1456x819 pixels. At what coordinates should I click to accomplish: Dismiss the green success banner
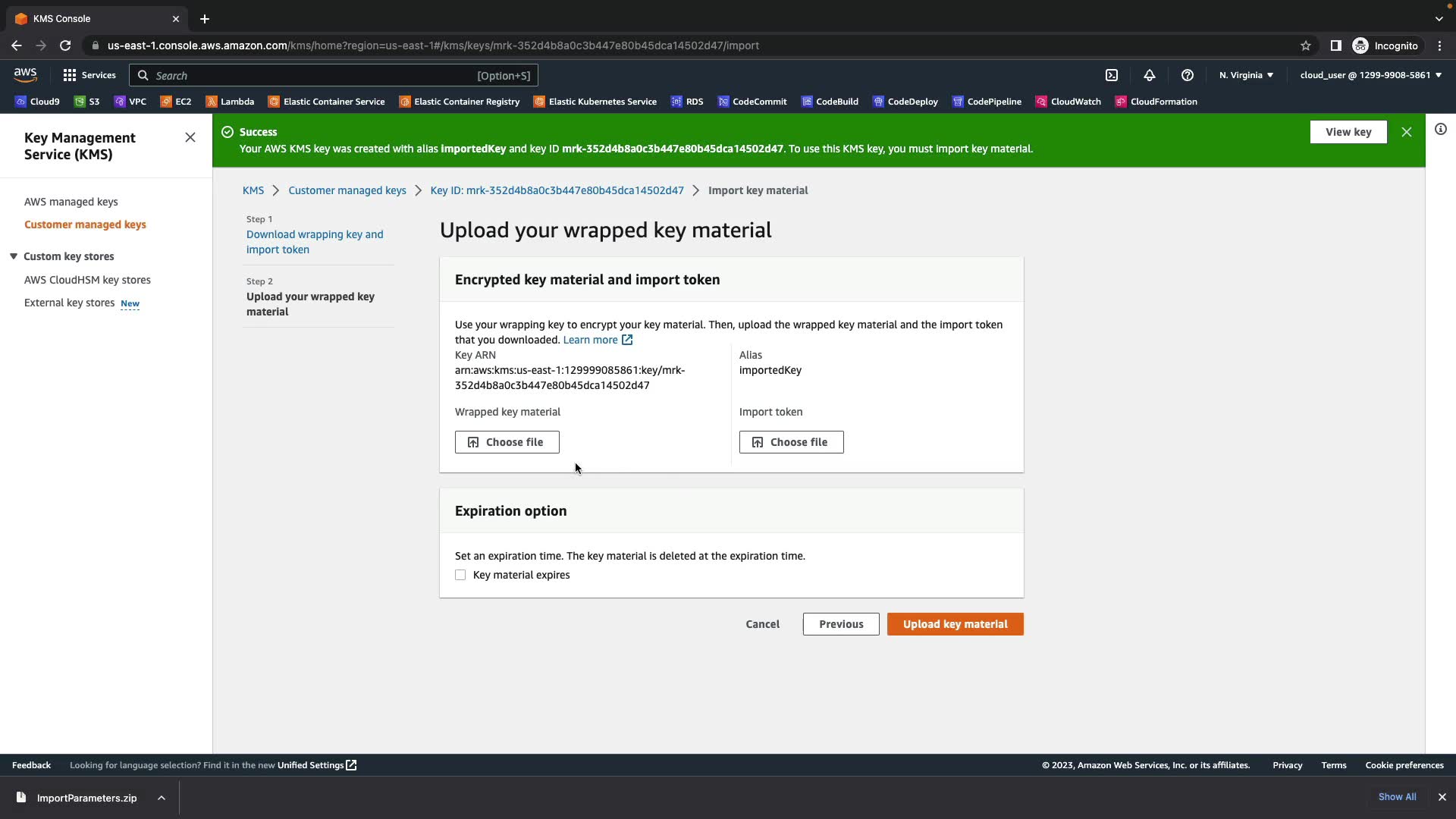pyautogui.click(x=1407, y=132)
